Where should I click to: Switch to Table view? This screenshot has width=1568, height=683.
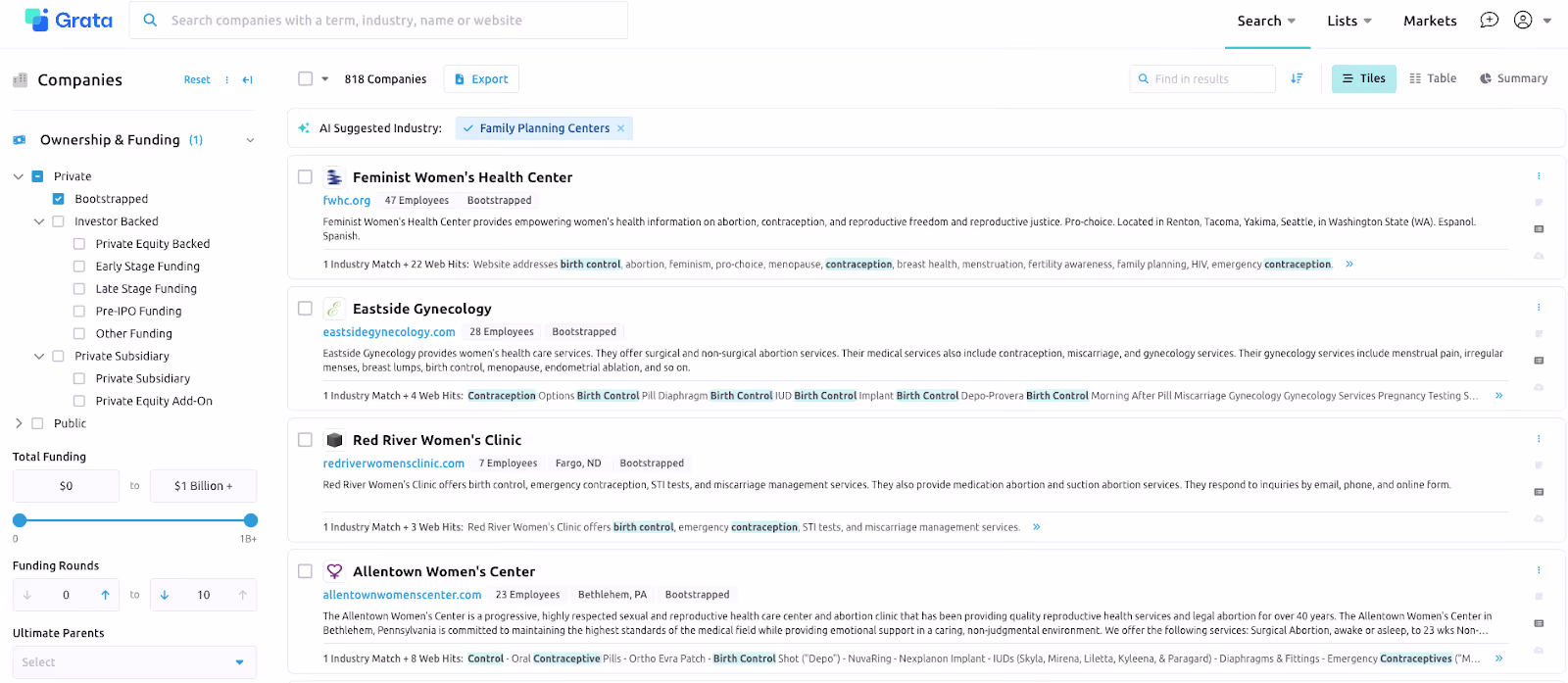coord(1433,78)
